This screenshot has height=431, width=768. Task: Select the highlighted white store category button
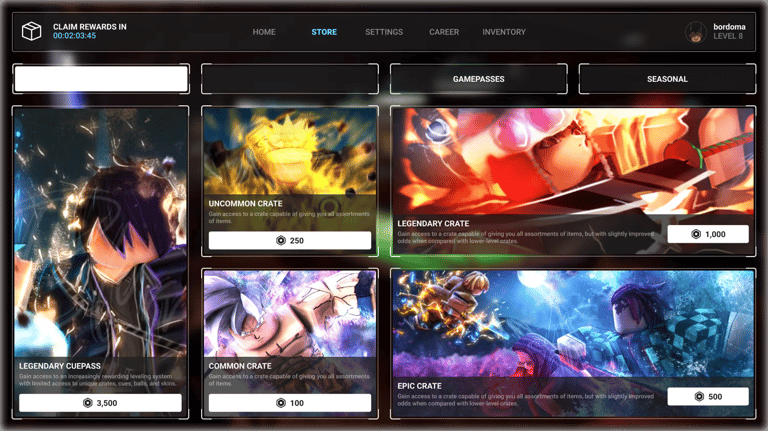pyautogui.click(x=101, y=78)
